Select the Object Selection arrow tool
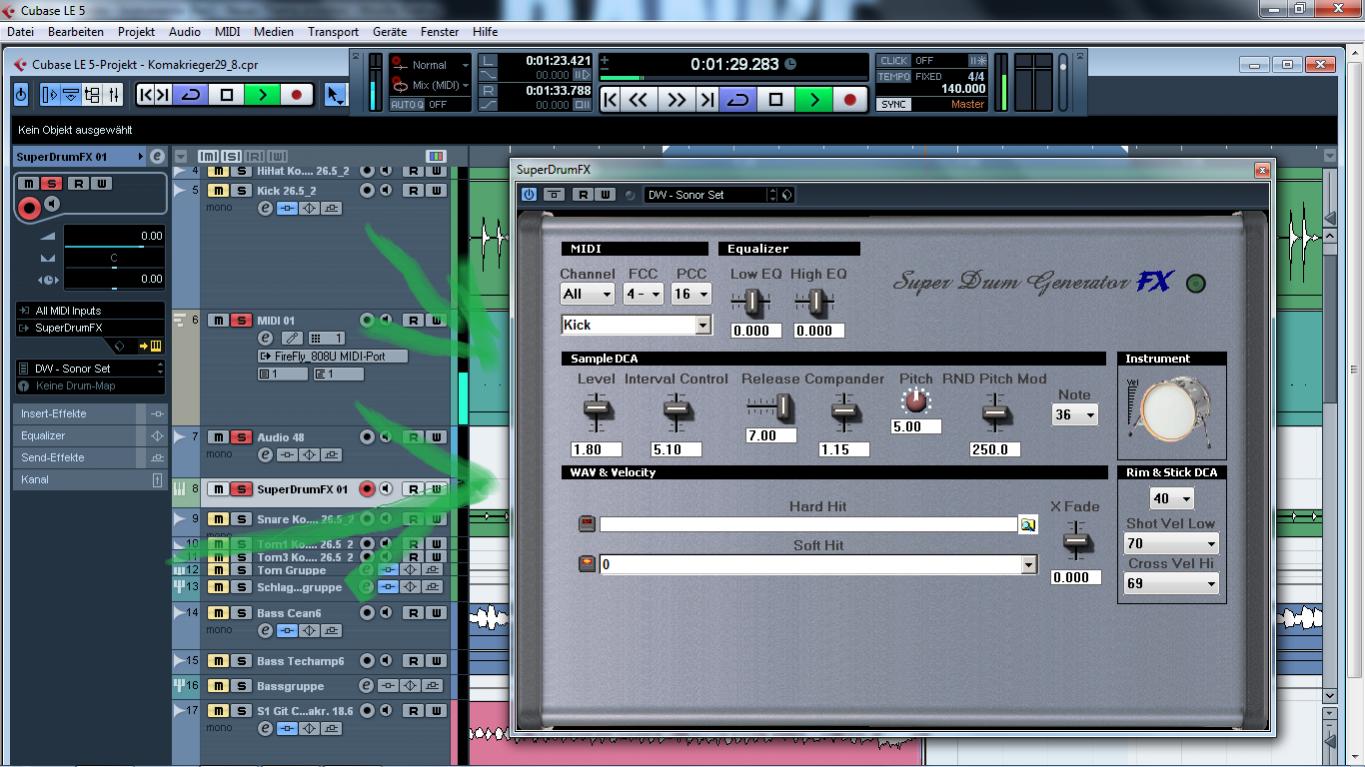The width and height of the screenshot is (1365, 767). 335,95
